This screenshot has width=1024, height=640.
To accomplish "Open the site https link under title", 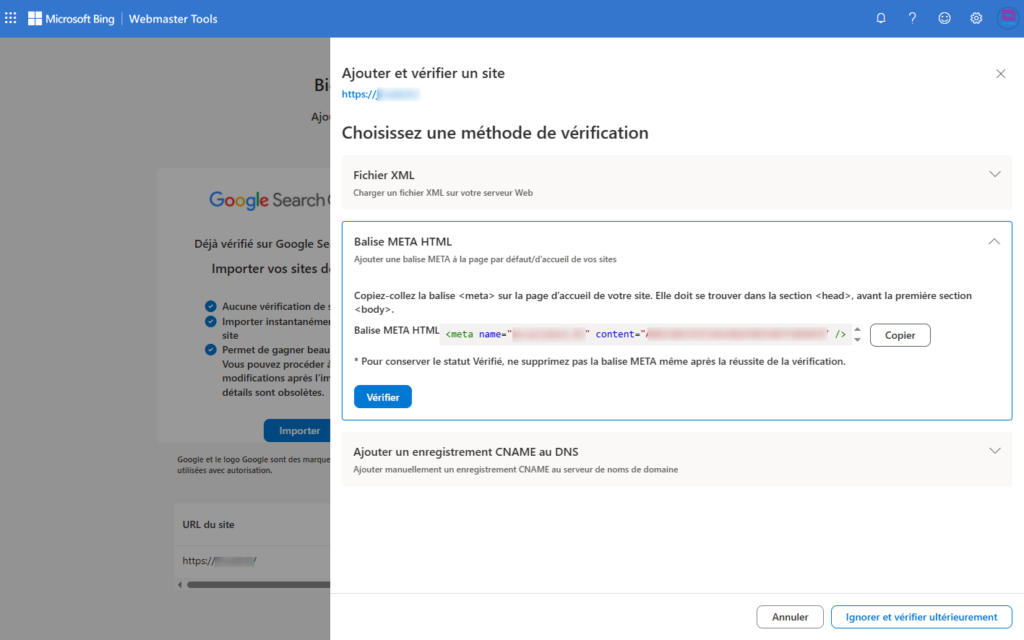I will [380, 94].
